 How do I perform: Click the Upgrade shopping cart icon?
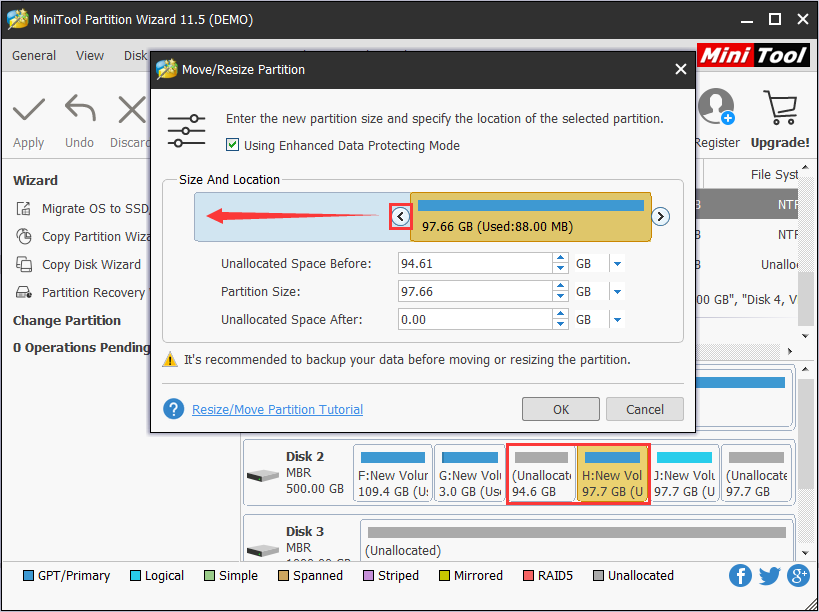(780, 108)
